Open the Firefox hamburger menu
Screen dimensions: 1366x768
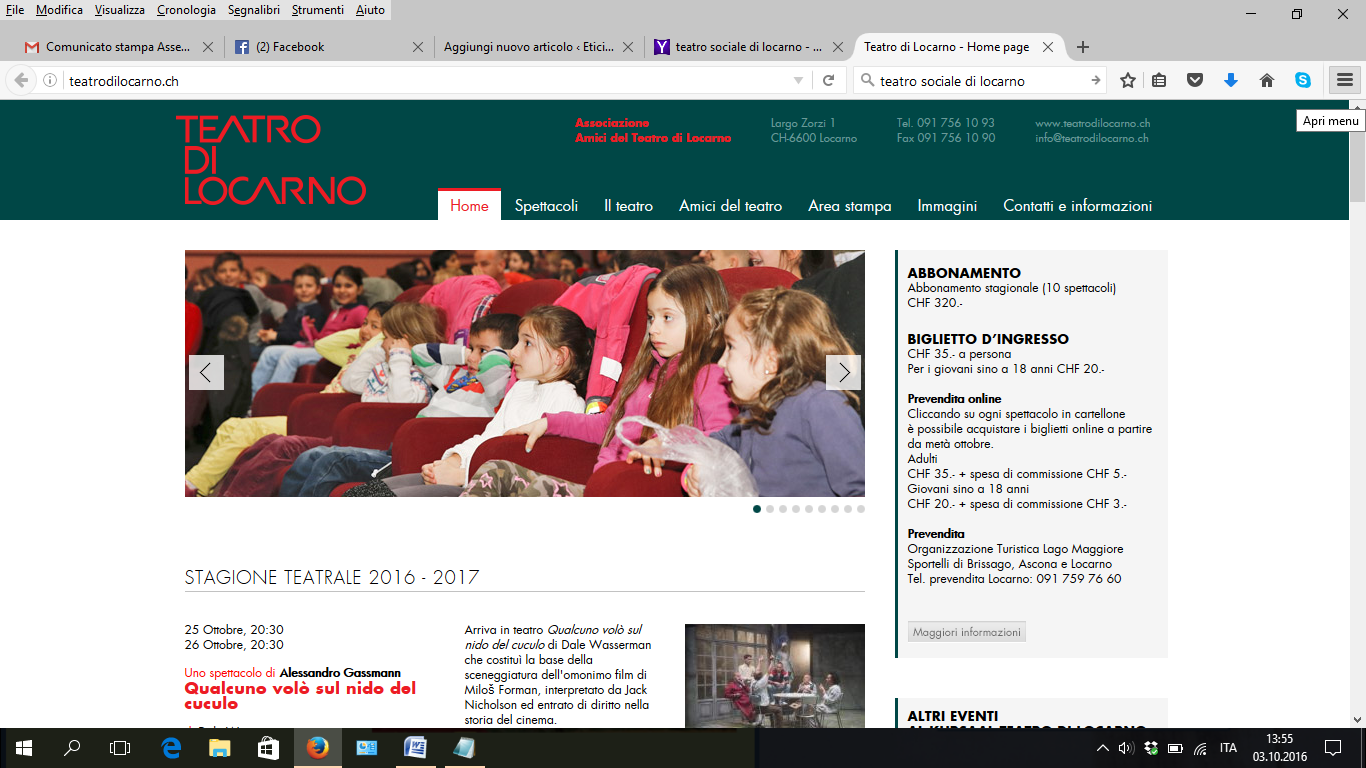click(x=1344, y=81)
